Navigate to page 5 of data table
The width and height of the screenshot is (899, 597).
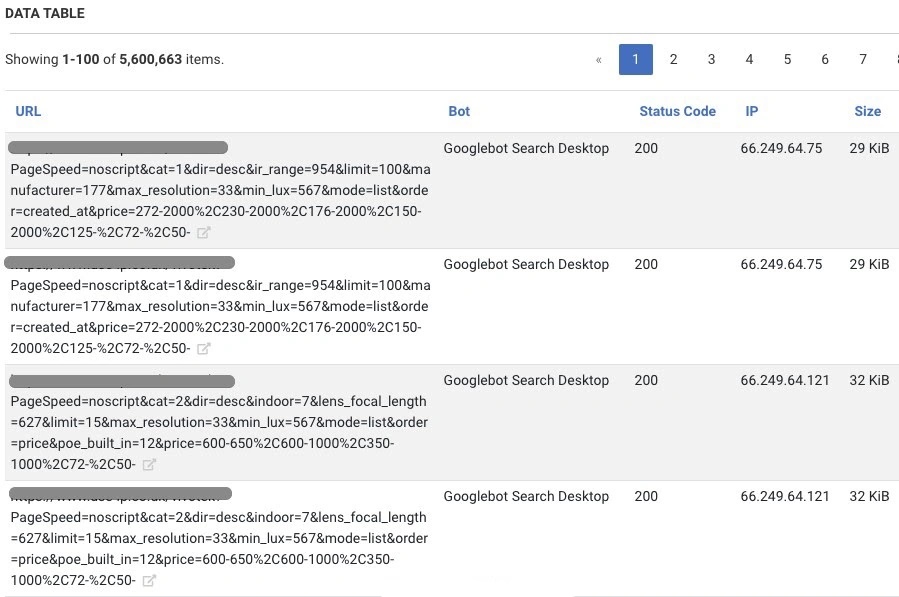click(787, 60)
